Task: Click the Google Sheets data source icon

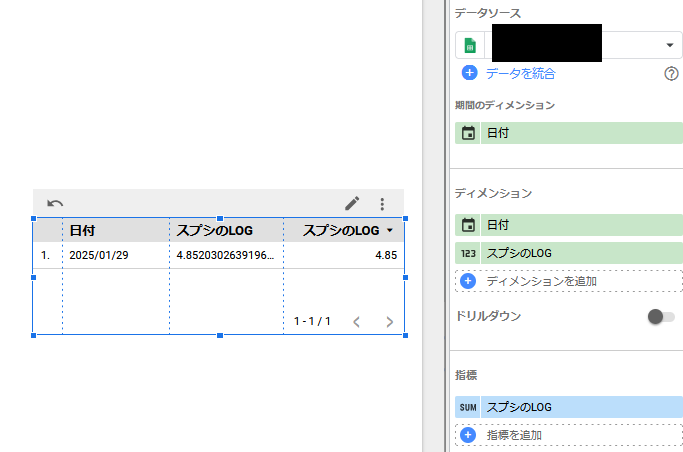Action: click(x=470, y=46)
